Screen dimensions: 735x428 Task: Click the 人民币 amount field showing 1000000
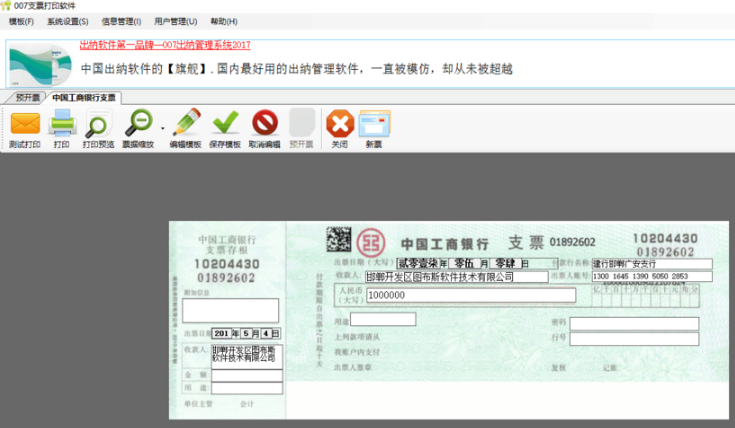[471, 295]
